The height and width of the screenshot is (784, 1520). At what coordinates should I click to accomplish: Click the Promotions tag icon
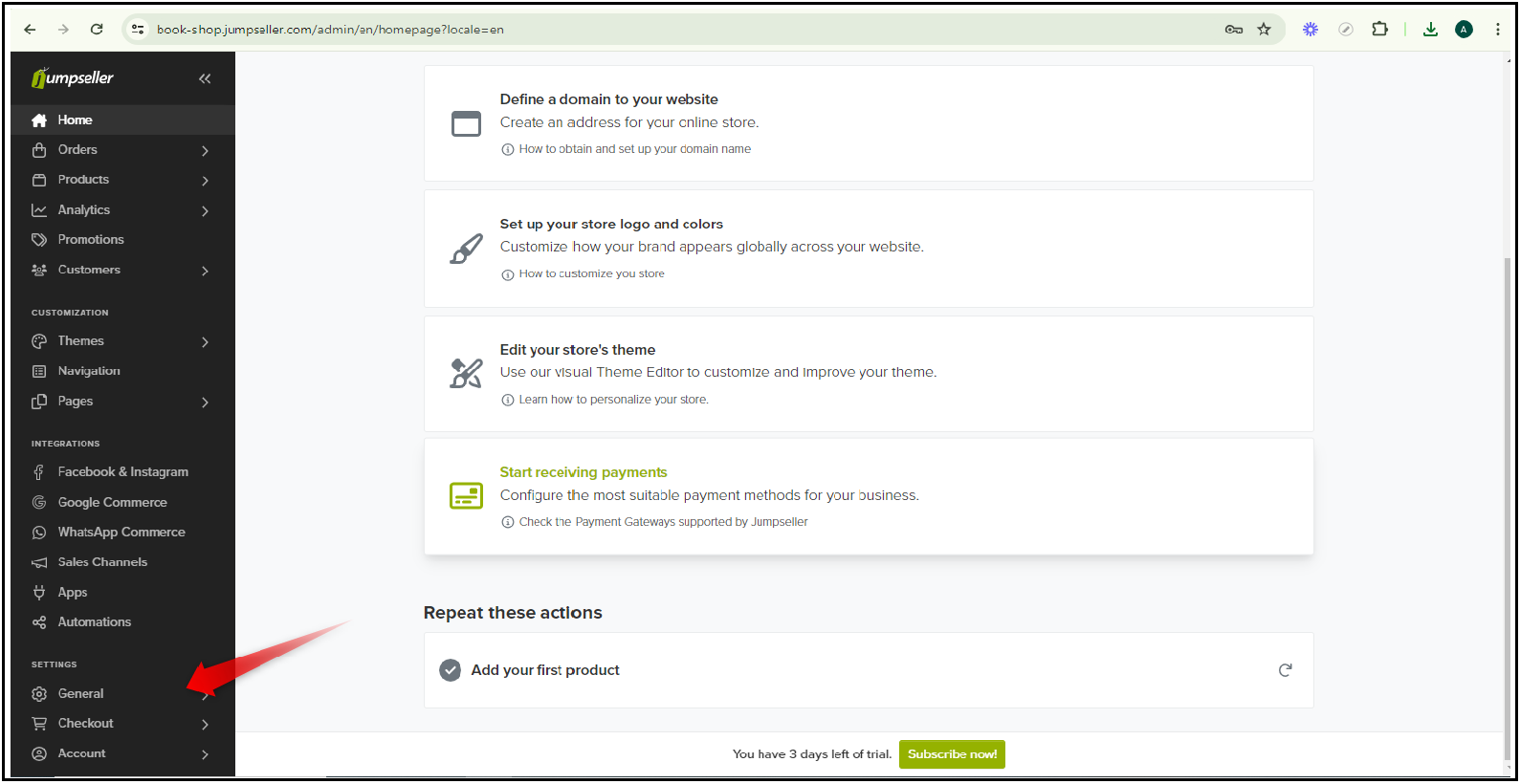(39, 240)
